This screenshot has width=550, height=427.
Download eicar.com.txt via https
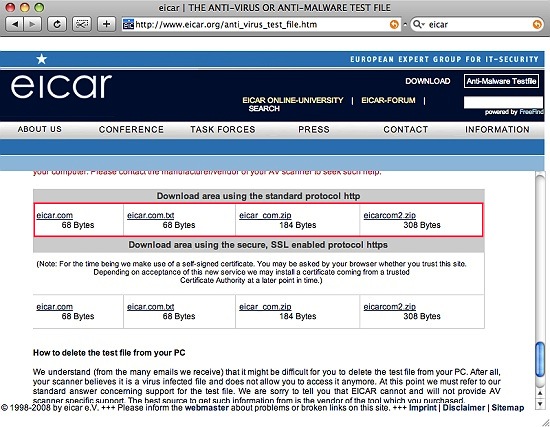[x=150, y=307]
